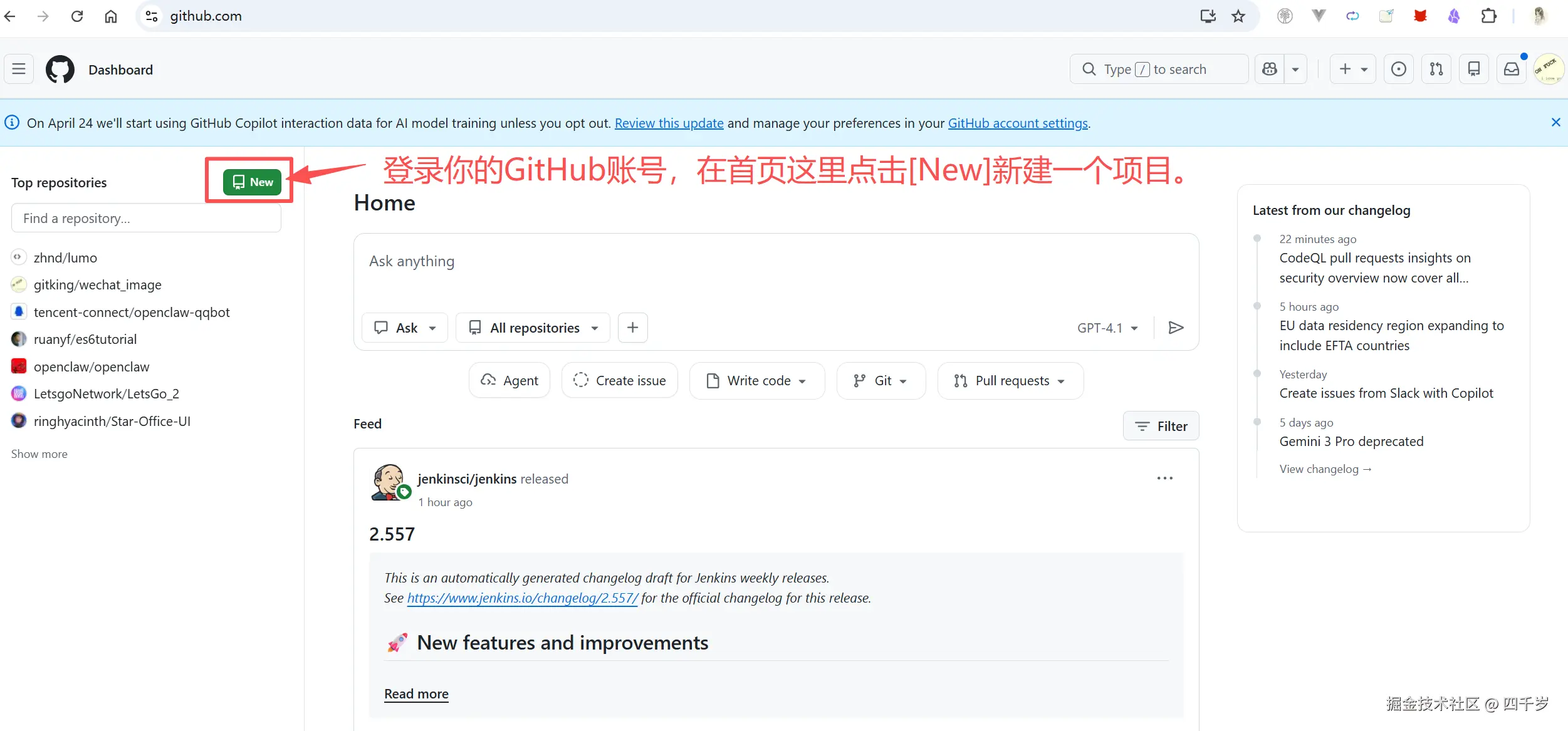
Task: Open the Issues icon in the header
Action: point(1398,69)
